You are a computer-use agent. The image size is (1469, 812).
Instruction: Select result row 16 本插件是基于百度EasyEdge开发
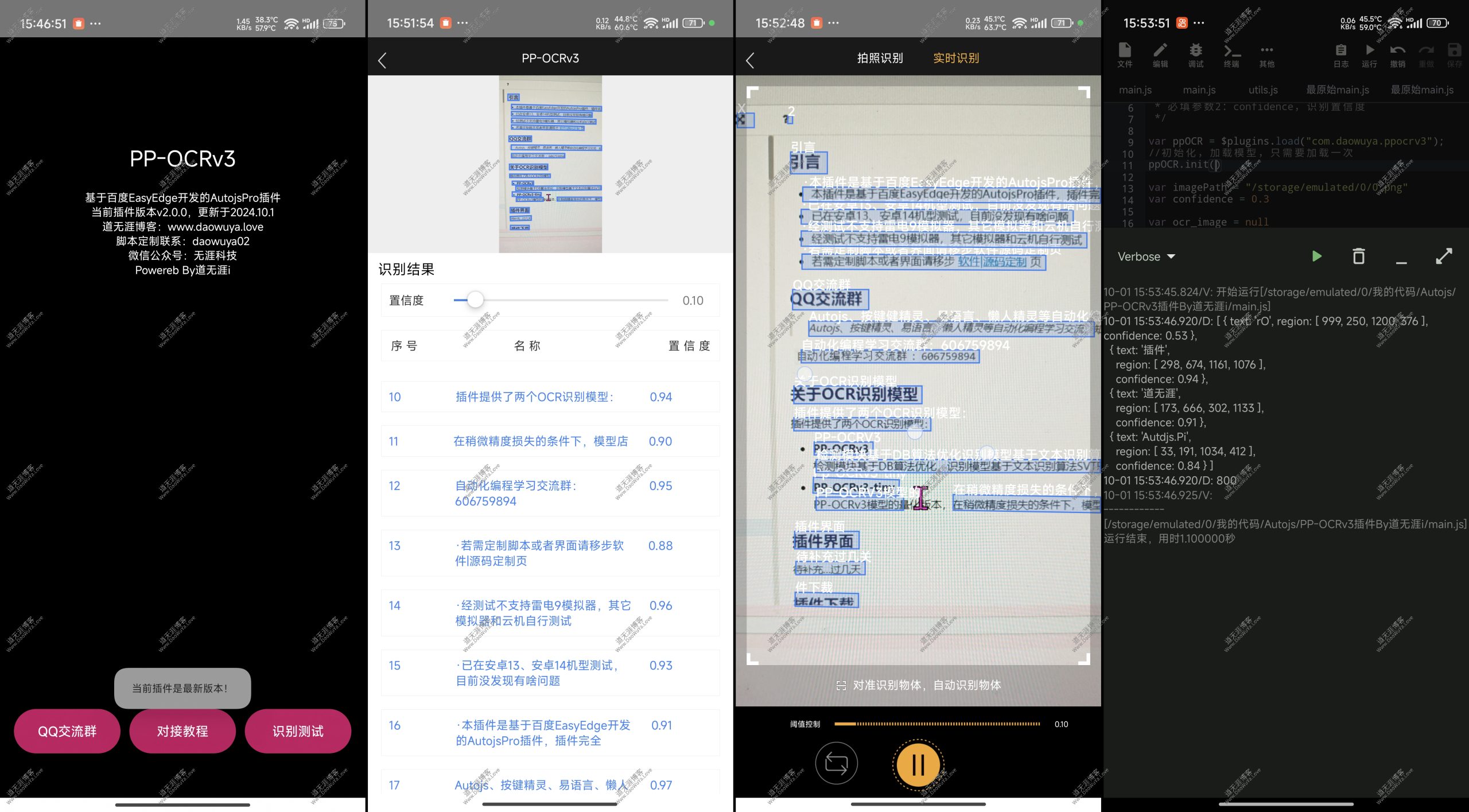(x=550, y=733)
